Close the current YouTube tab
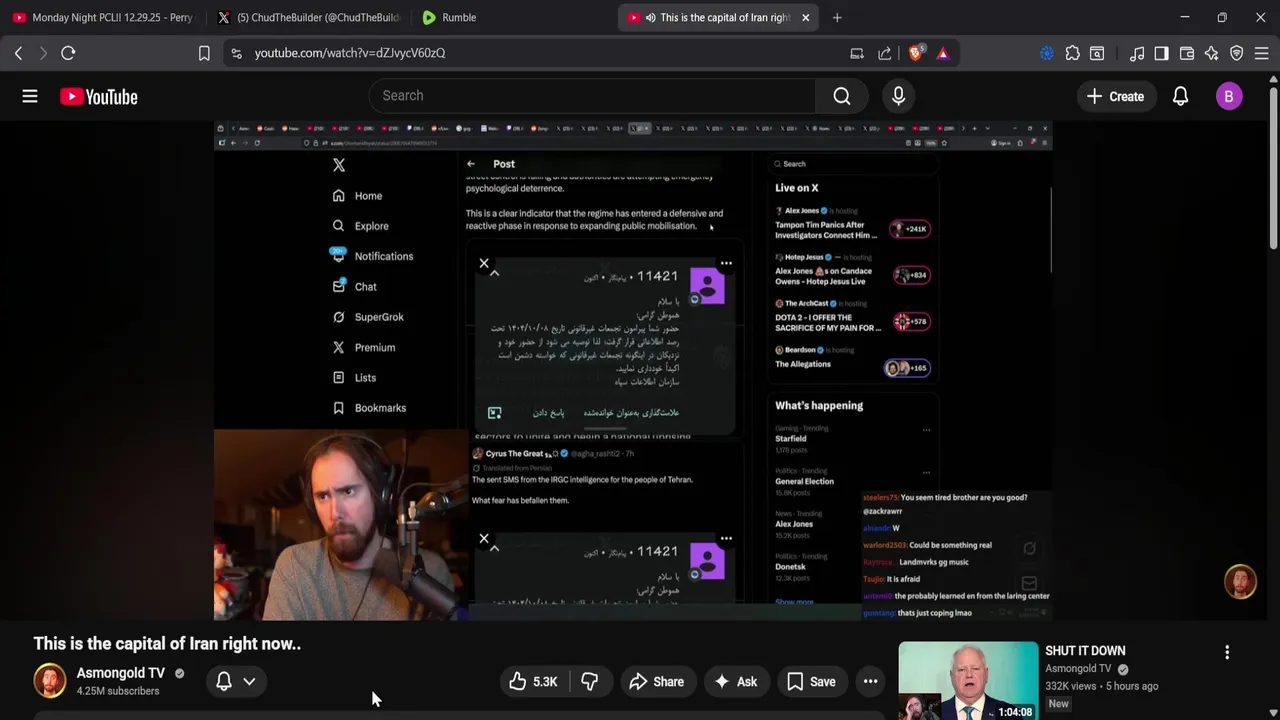This screenshot has height=720, width=1280. [805, 17]
